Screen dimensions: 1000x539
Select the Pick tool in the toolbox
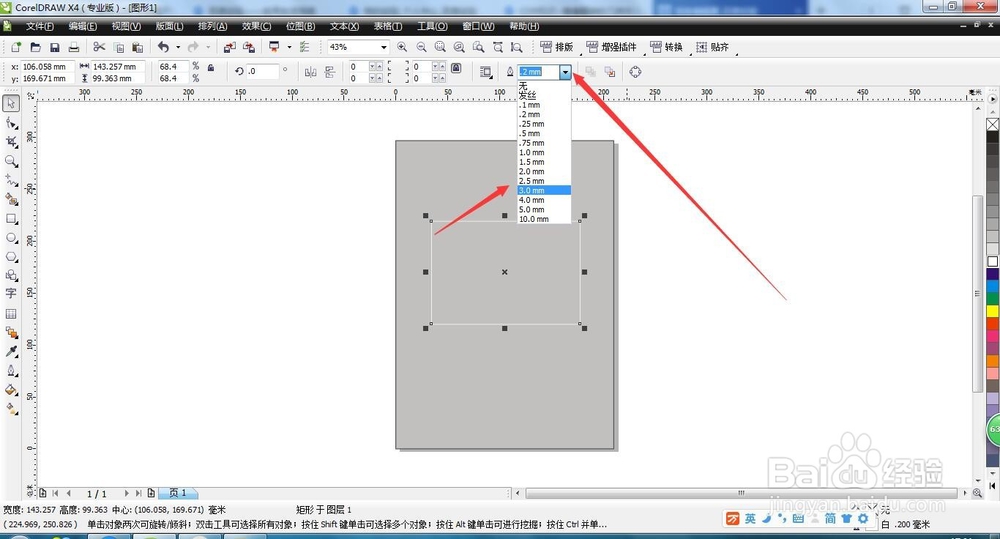tap(11, 103)
